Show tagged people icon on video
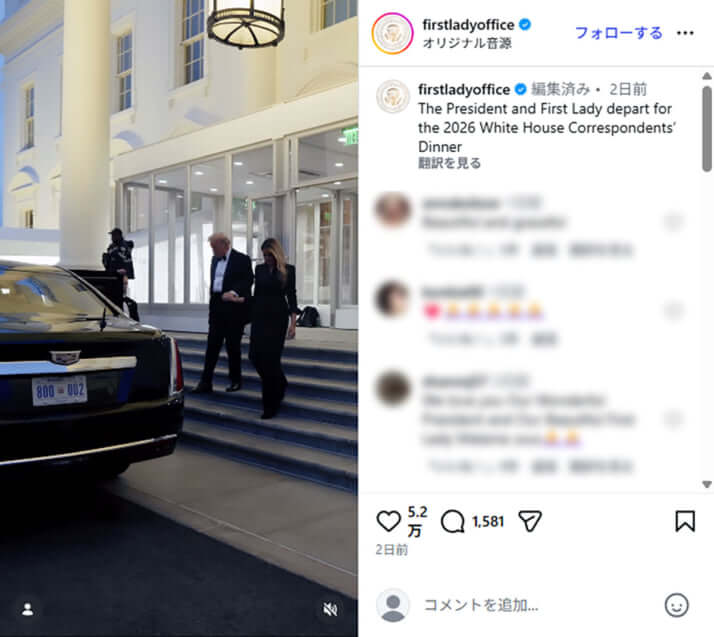The width and height of the screenshot is (714, 637). click(27, 610)
